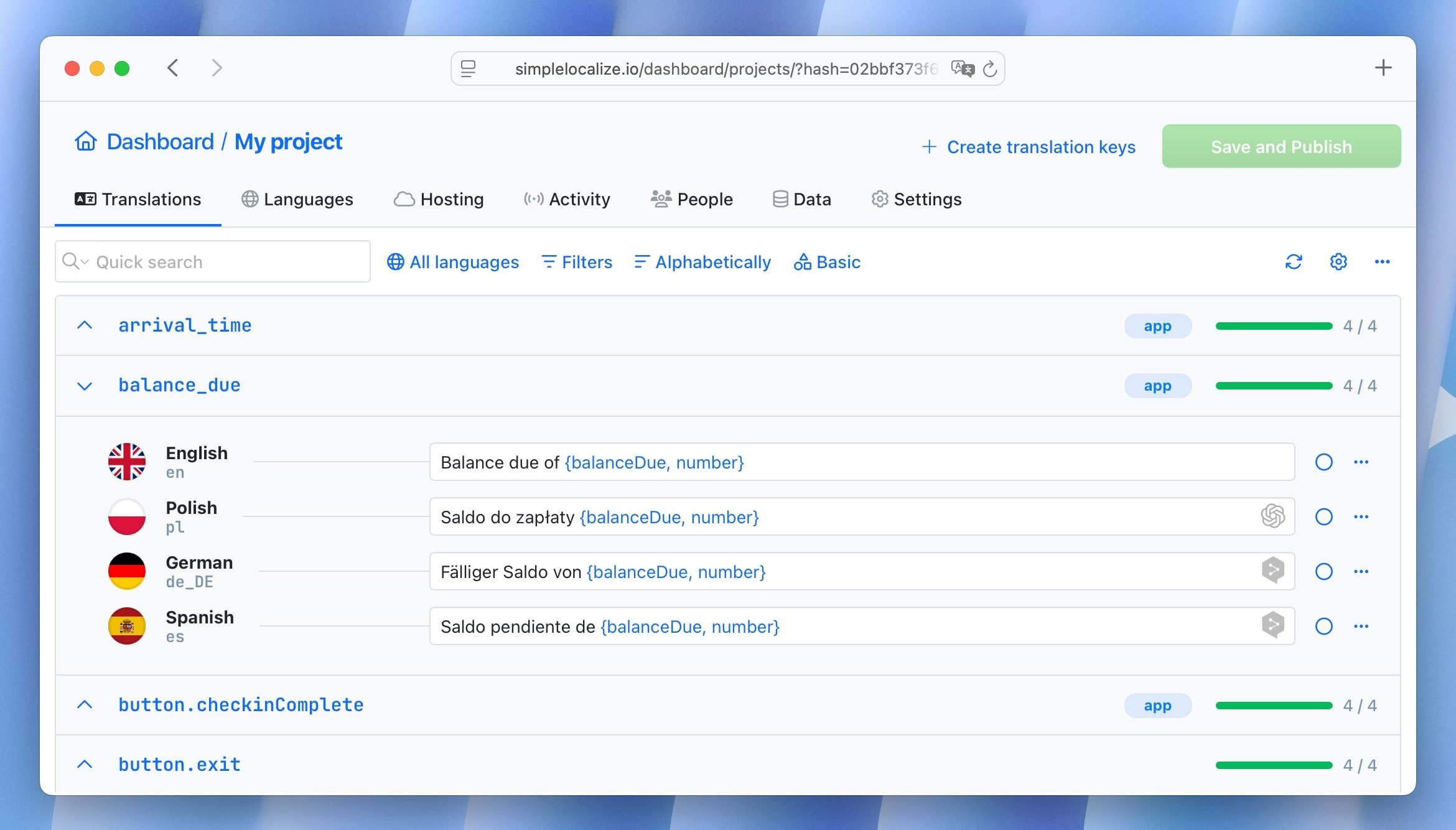Screen dimensions: 1456x830
Task: Click the app tag on button.checkinComplete
Action: point(1157,706)
